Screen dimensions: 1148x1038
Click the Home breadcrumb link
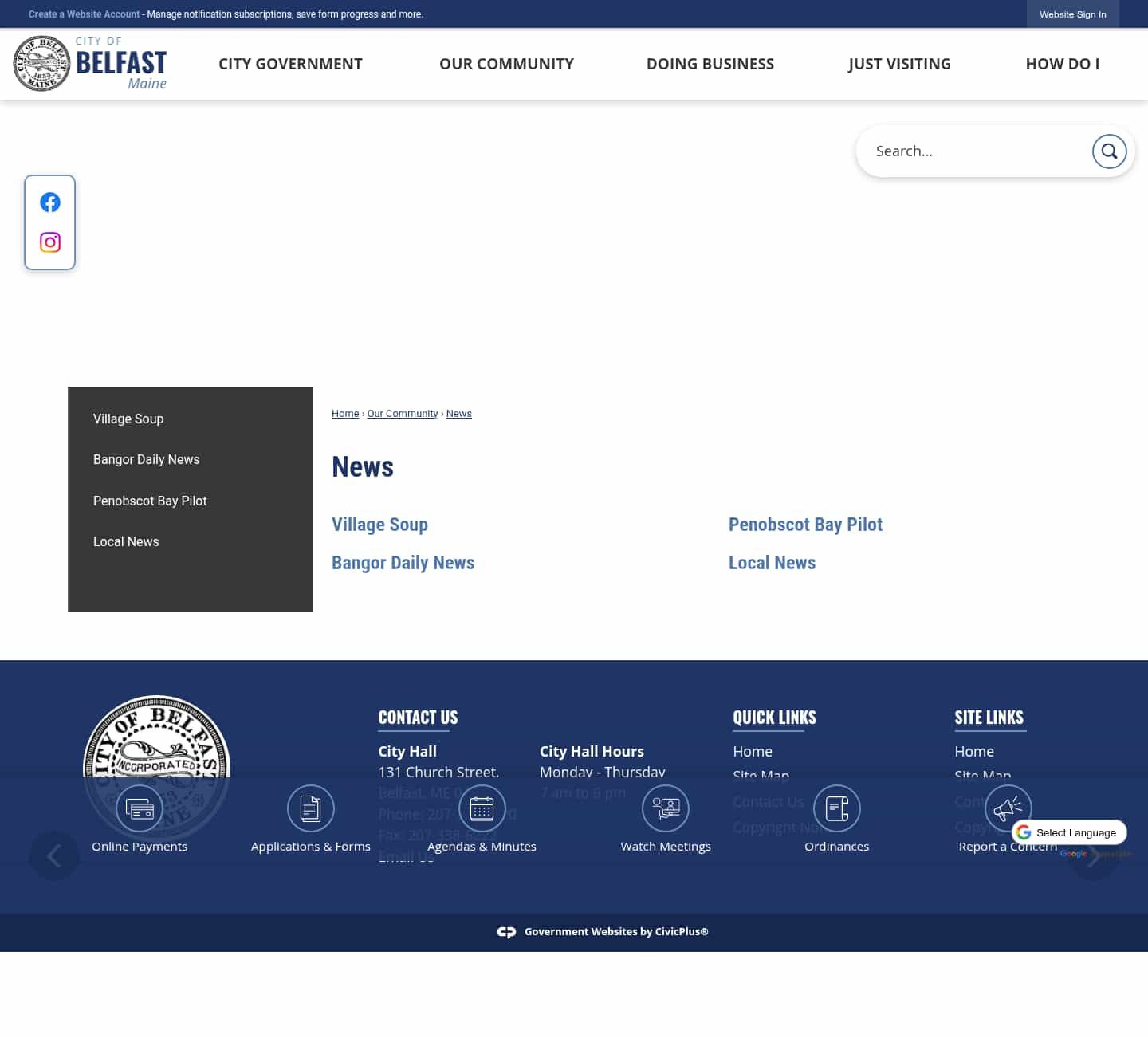345,414
